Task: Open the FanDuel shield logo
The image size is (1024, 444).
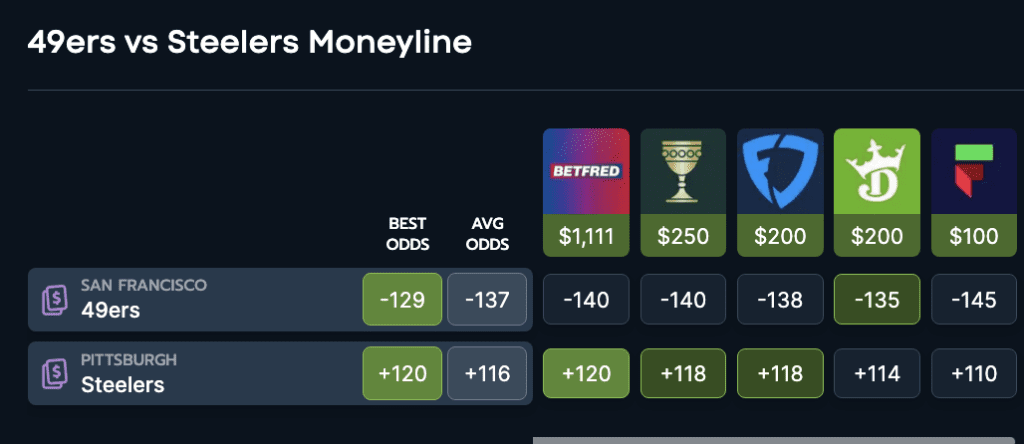Action: coord(780,171)
